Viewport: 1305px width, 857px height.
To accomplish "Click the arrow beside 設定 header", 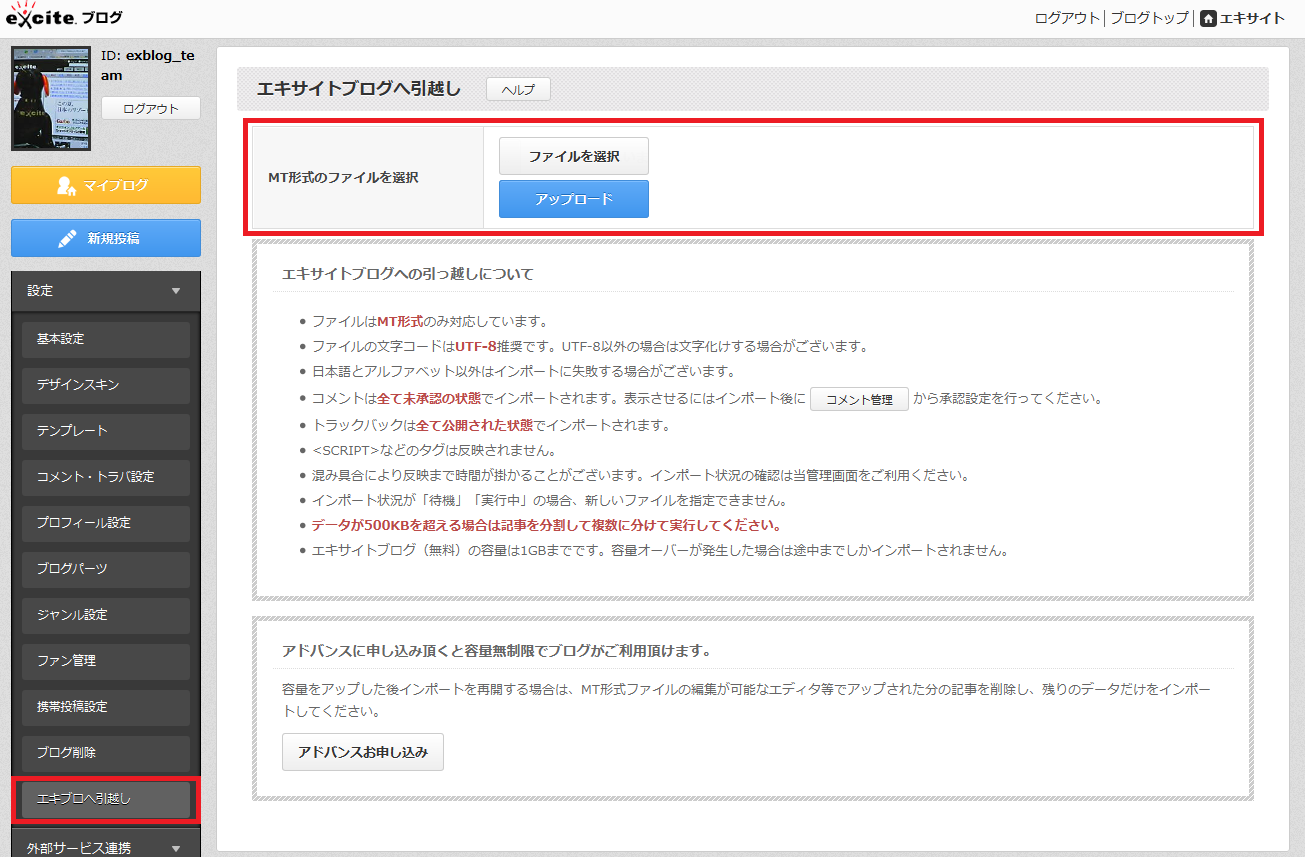I will coord(176,291).
